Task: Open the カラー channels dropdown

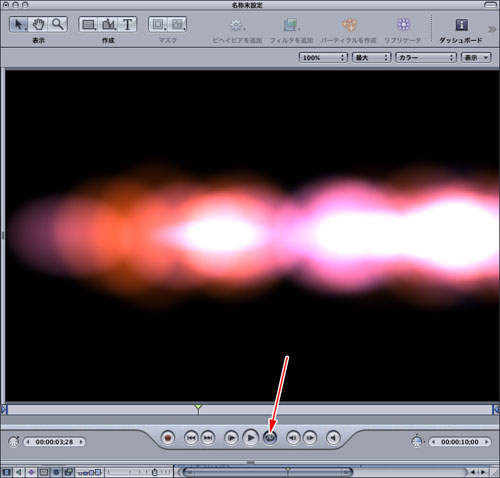Action: 426,58
